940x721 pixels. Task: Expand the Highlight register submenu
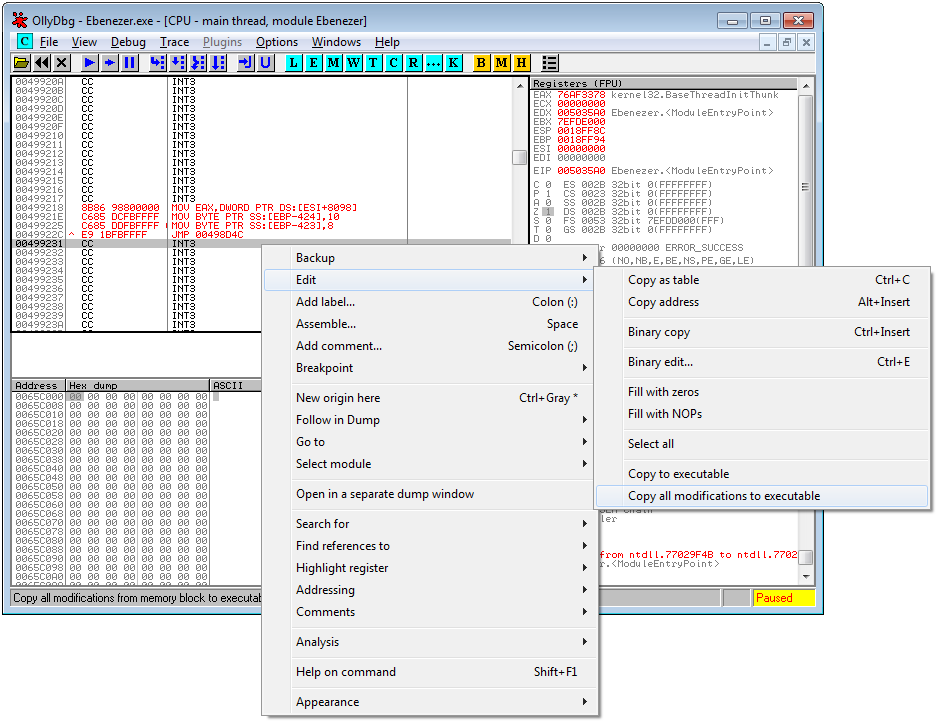429,568
